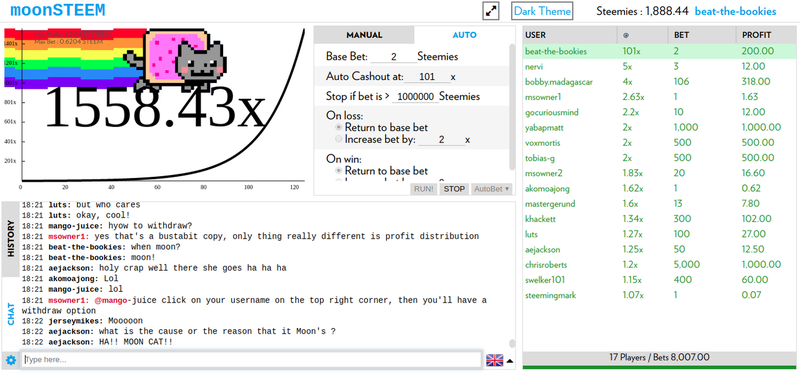Click the Base Bet amount field
800x373 pixels.
tap(394, 57)
